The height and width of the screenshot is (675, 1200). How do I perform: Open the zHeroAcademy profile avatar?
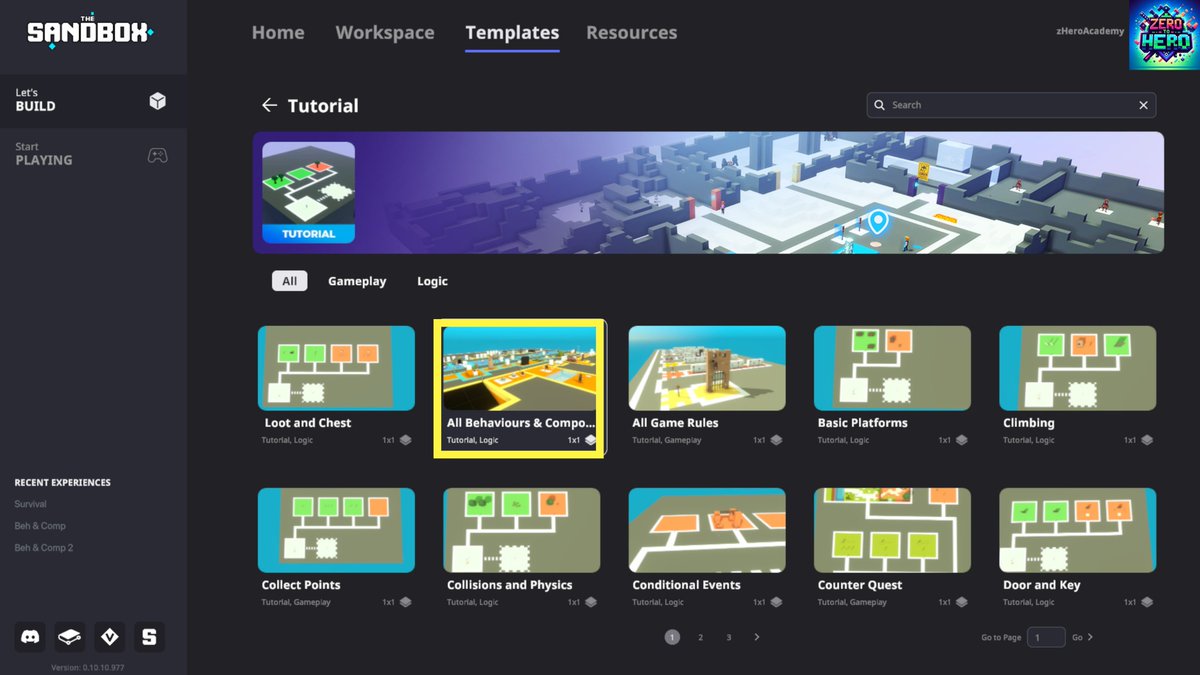pos(1164,35)
